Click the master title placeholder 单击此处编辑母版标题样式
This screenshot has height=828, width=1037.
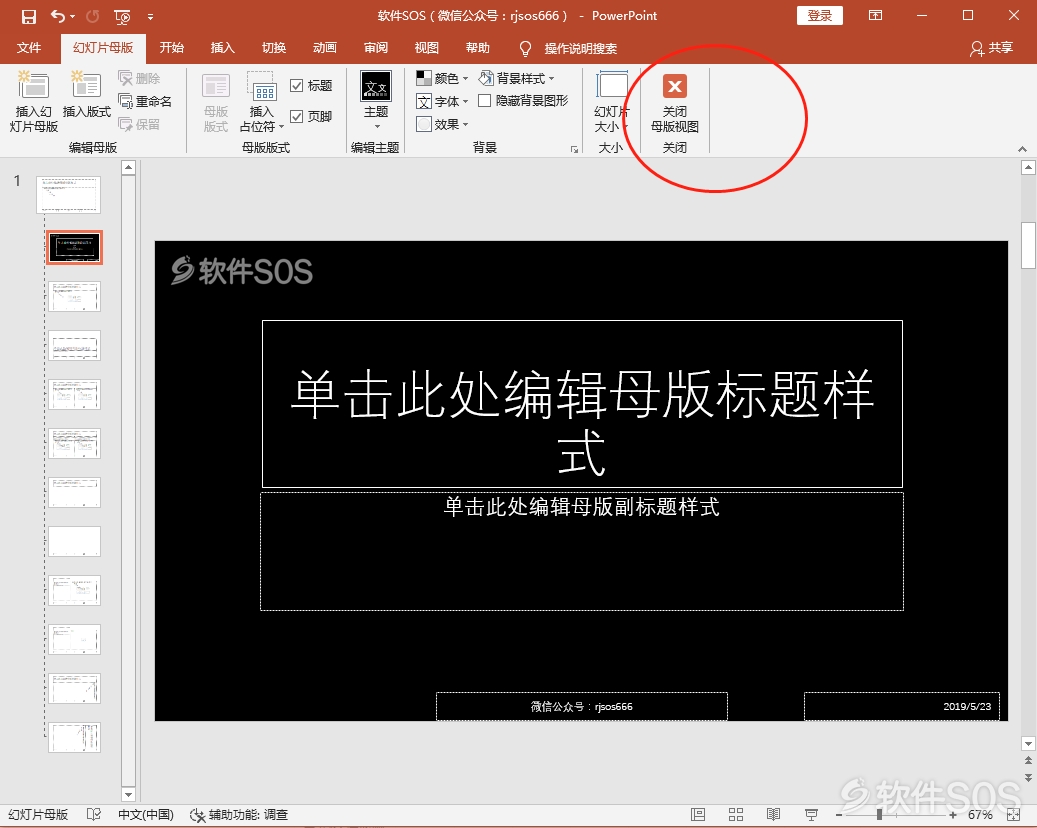(x=583, y=403)
